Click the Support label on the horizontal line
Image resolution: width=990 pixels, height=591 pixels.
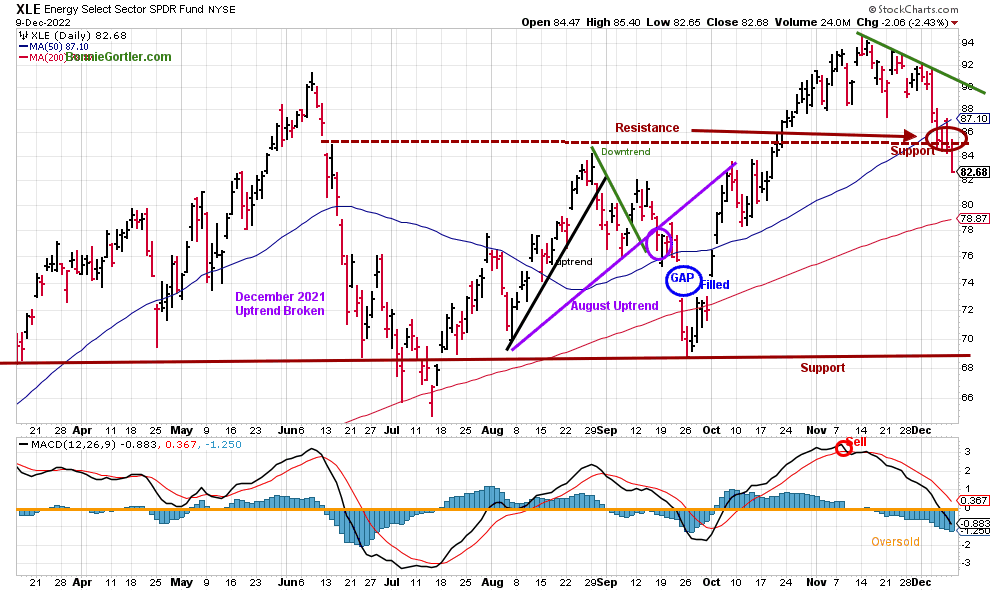click(x=823, y=367)
